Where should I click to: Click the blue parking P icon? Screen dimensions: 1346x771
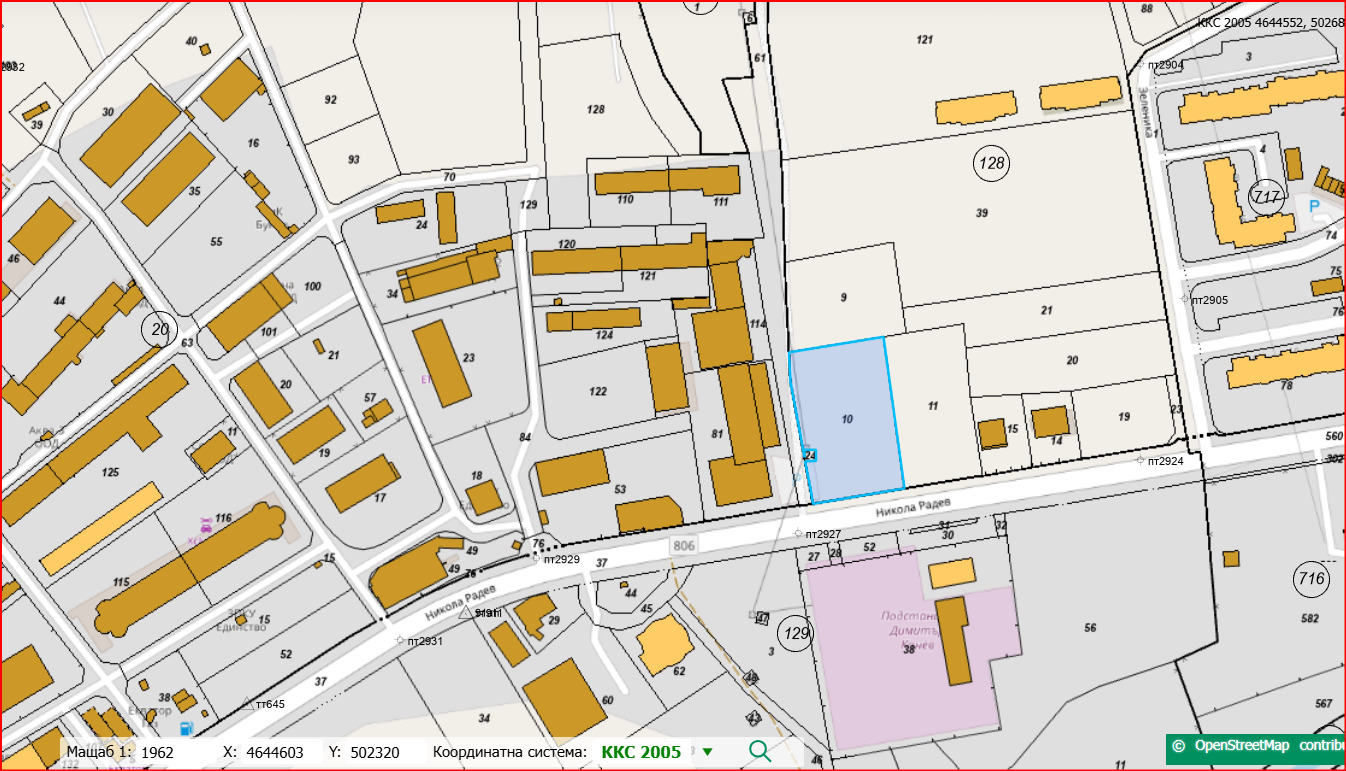tap(1315, 207)
